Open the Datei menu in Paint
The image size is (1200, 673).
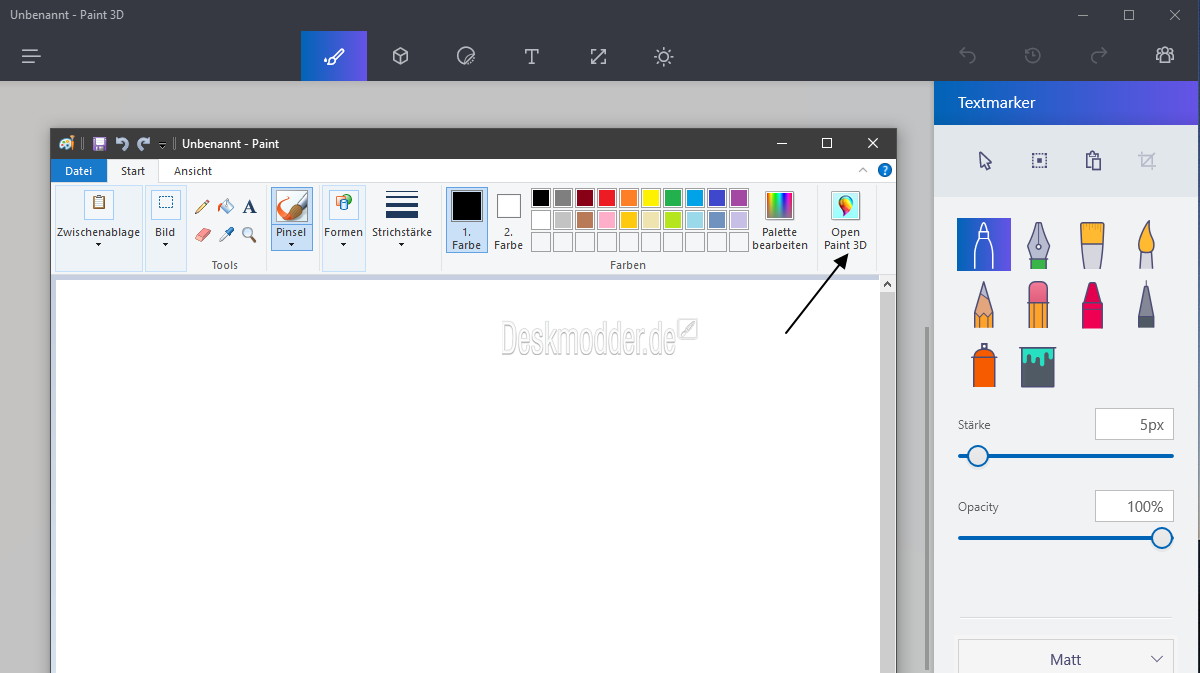click(x=79, y=171)
